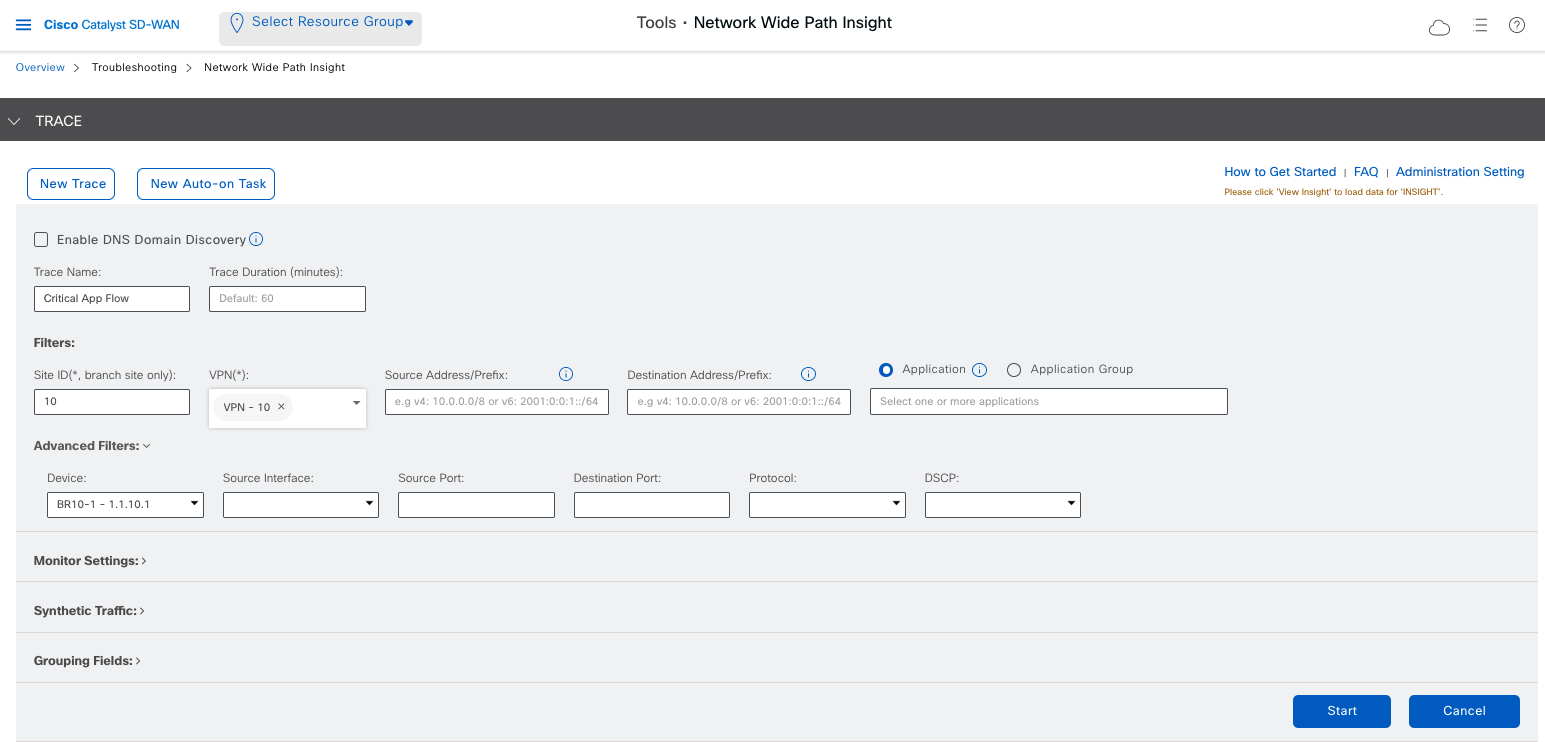The image size is (1545, 742).
Task: Click the help question mark icon
Action: [x=1516, y=26]
